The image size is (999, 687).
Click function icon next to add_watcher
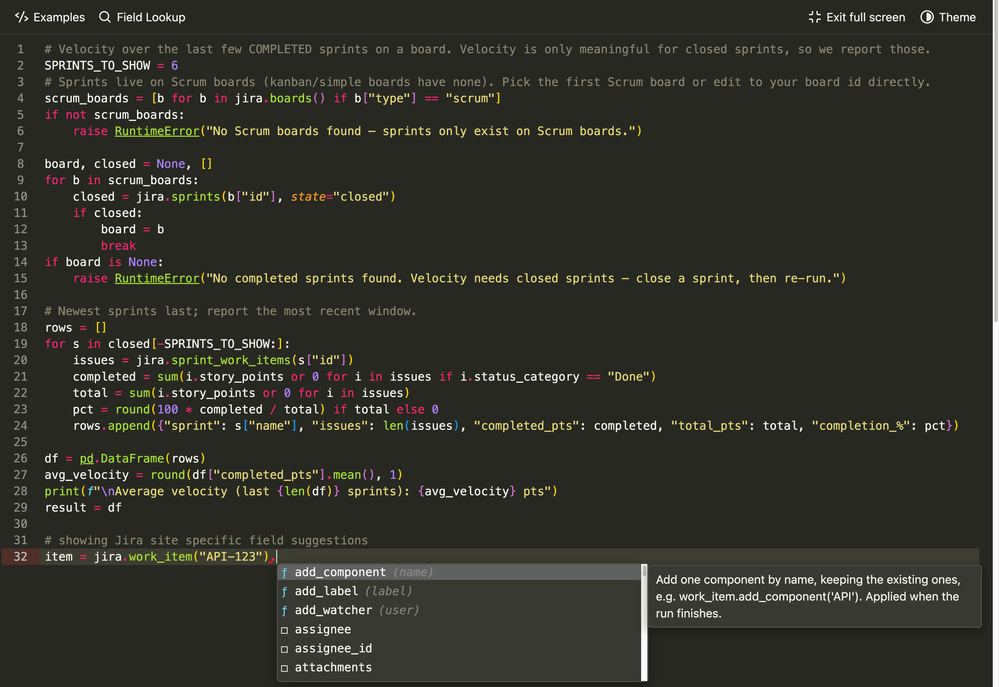click(285, 611)
